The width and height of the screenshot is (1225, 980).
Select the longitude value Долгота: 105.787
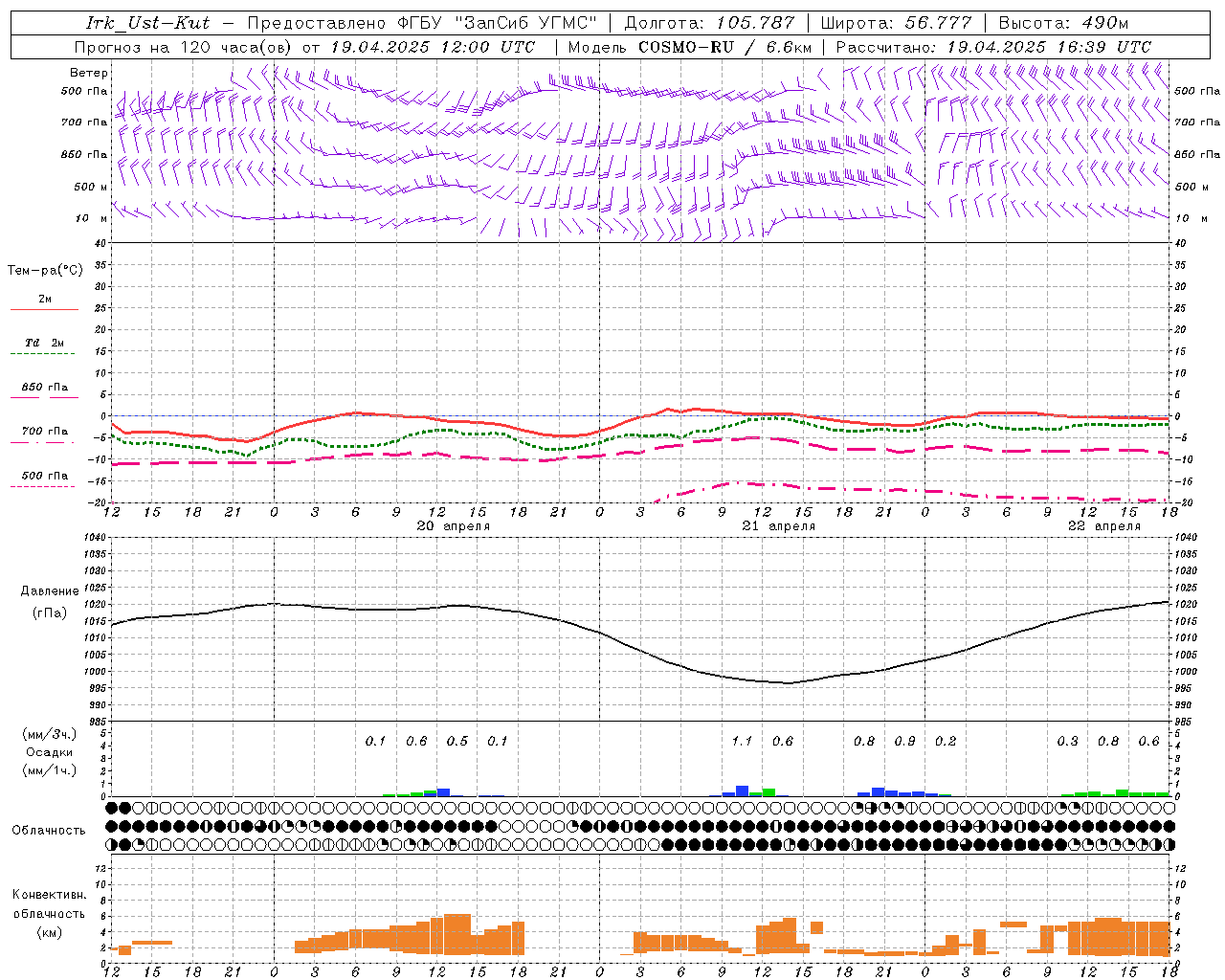point(709,23)
